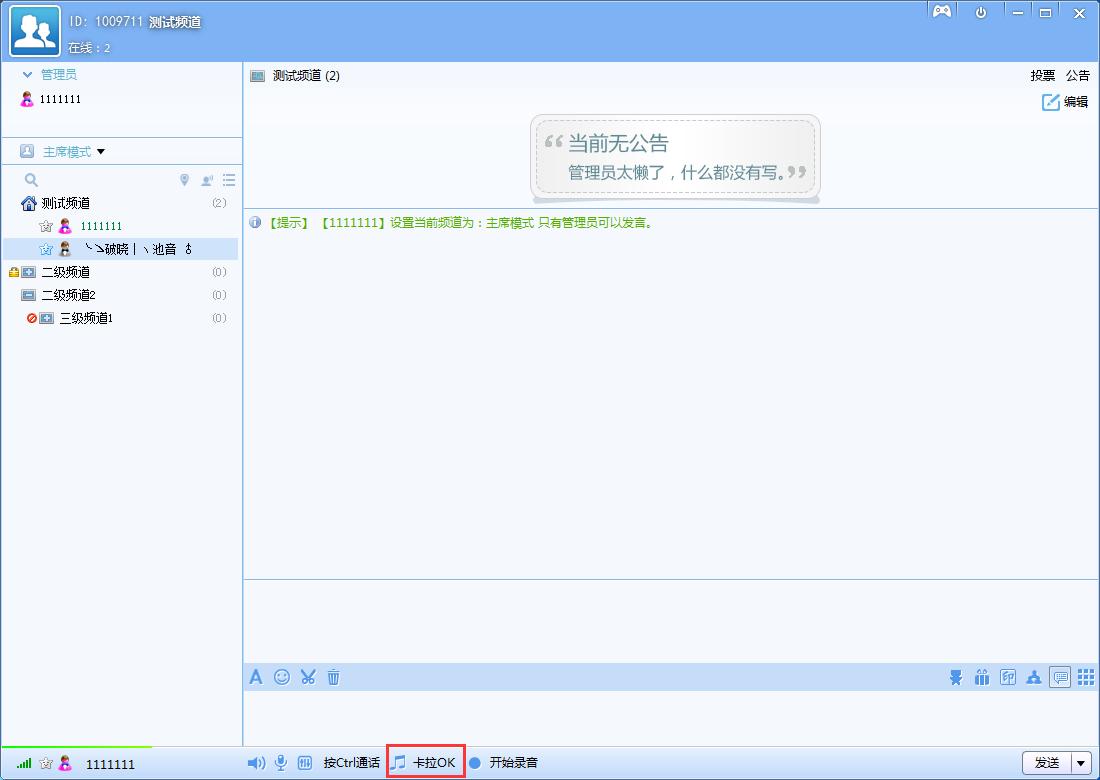Open the 投票 vote tab
The image size is (1100, 780).
[1042, 76]
